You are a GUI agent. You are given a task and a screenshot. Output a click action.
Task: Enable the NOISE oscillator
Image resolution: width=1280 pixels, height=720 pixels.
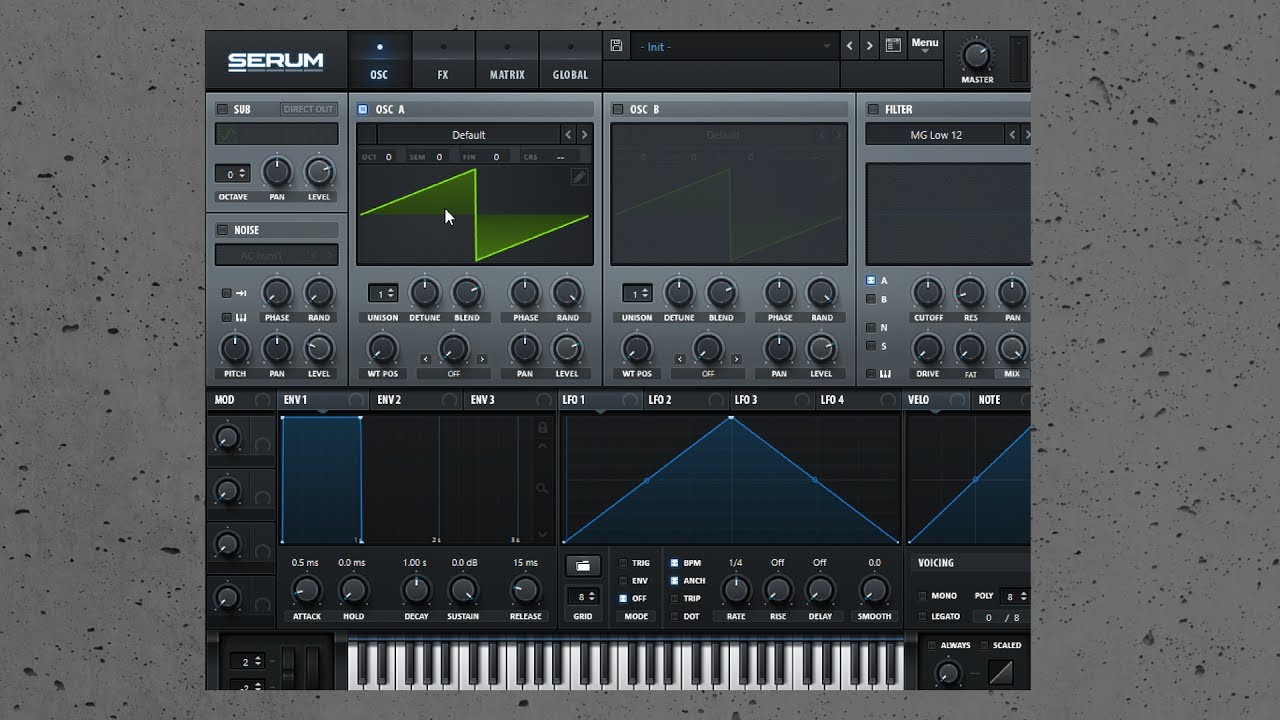[222, 230]
